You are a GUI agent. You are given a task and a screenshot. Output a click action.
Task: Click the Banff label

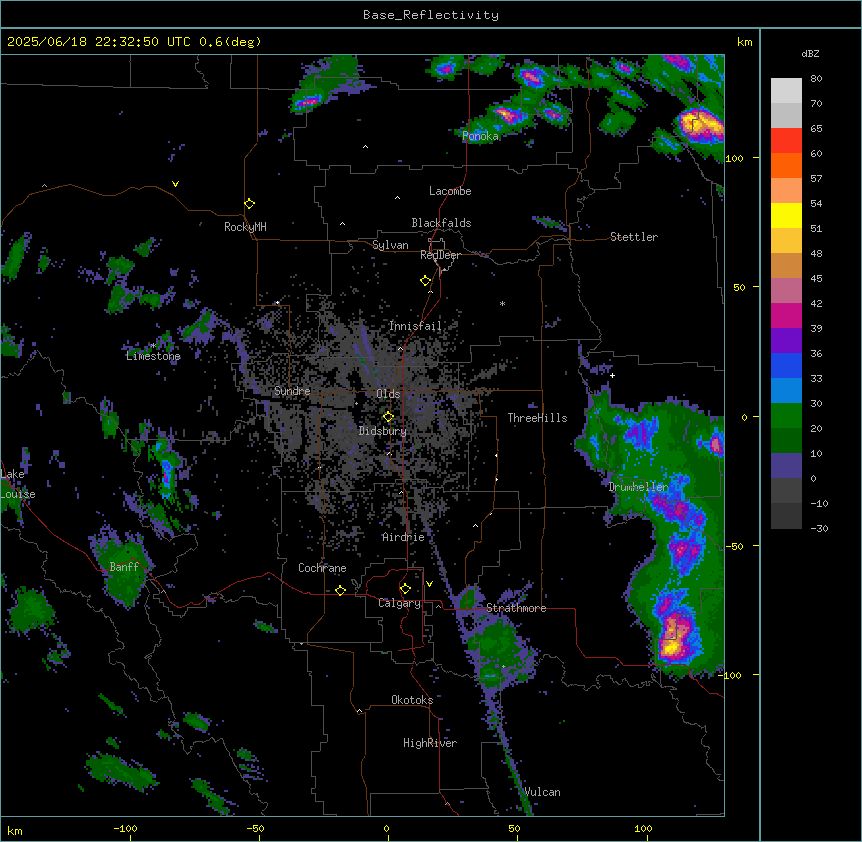(124, 567)
